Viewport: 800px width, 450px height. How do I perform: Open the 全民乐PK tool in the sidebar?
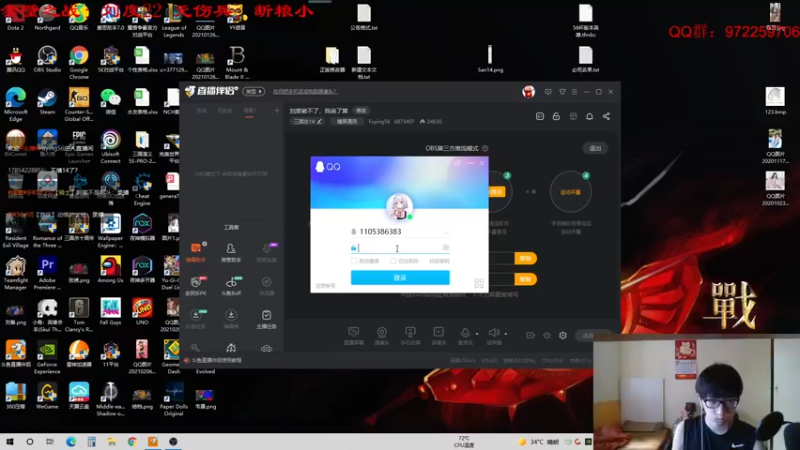pos(196,286)
